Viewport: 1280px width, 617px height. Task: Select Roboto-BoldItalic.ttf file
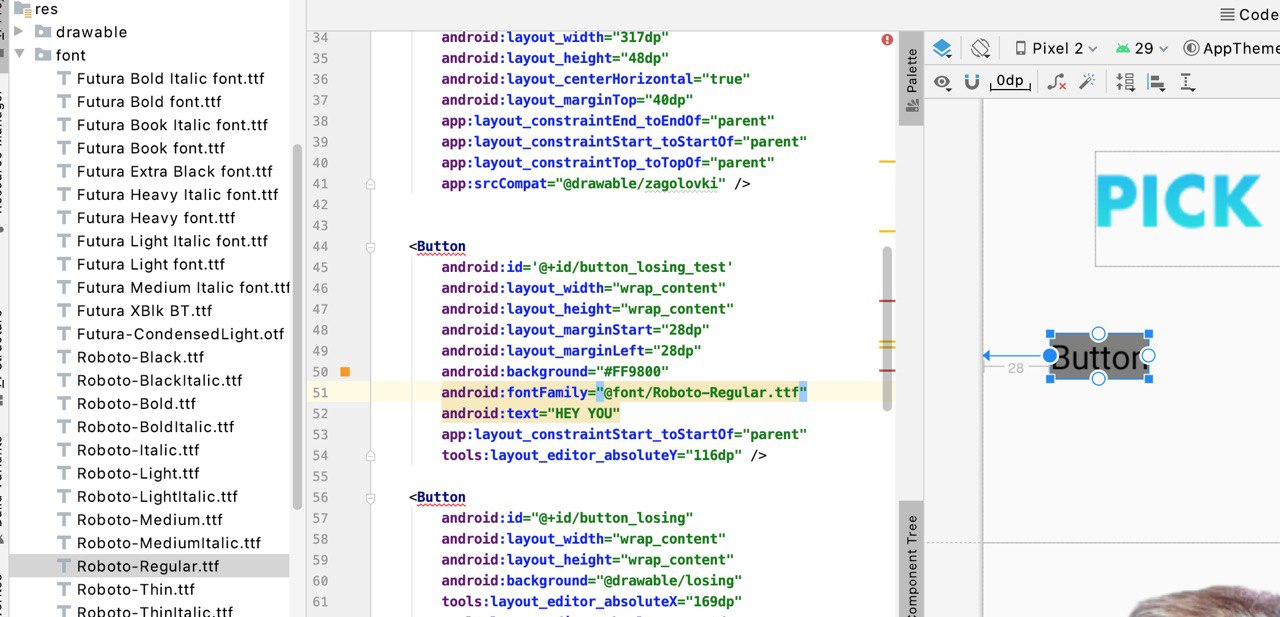pyautogui.click(x=155, y=426)
